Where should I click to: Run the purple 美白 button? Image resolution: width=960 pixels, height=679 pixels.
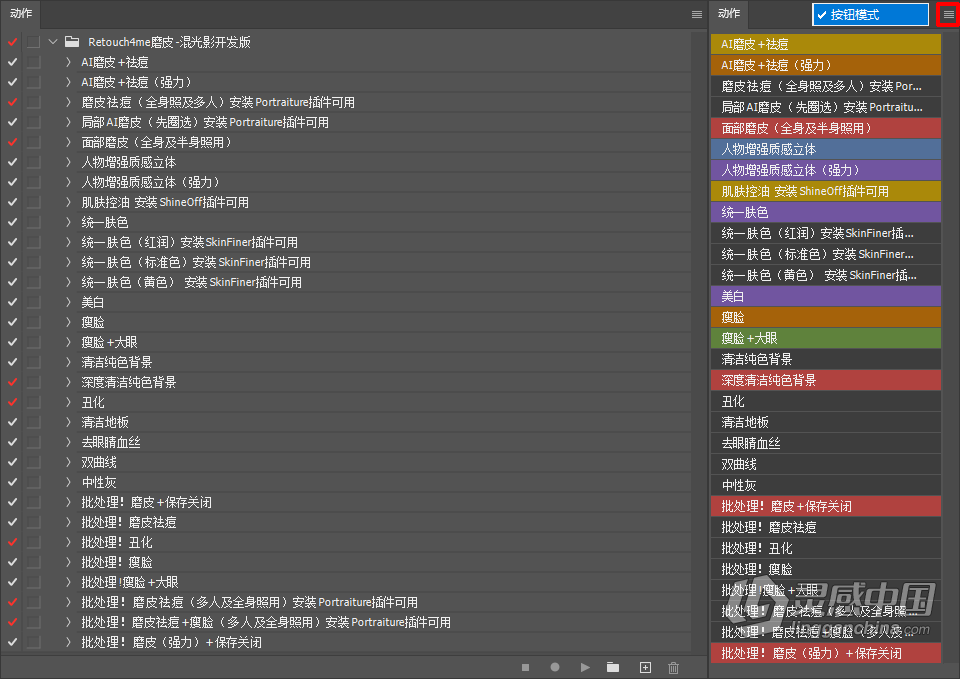[826, 296]
